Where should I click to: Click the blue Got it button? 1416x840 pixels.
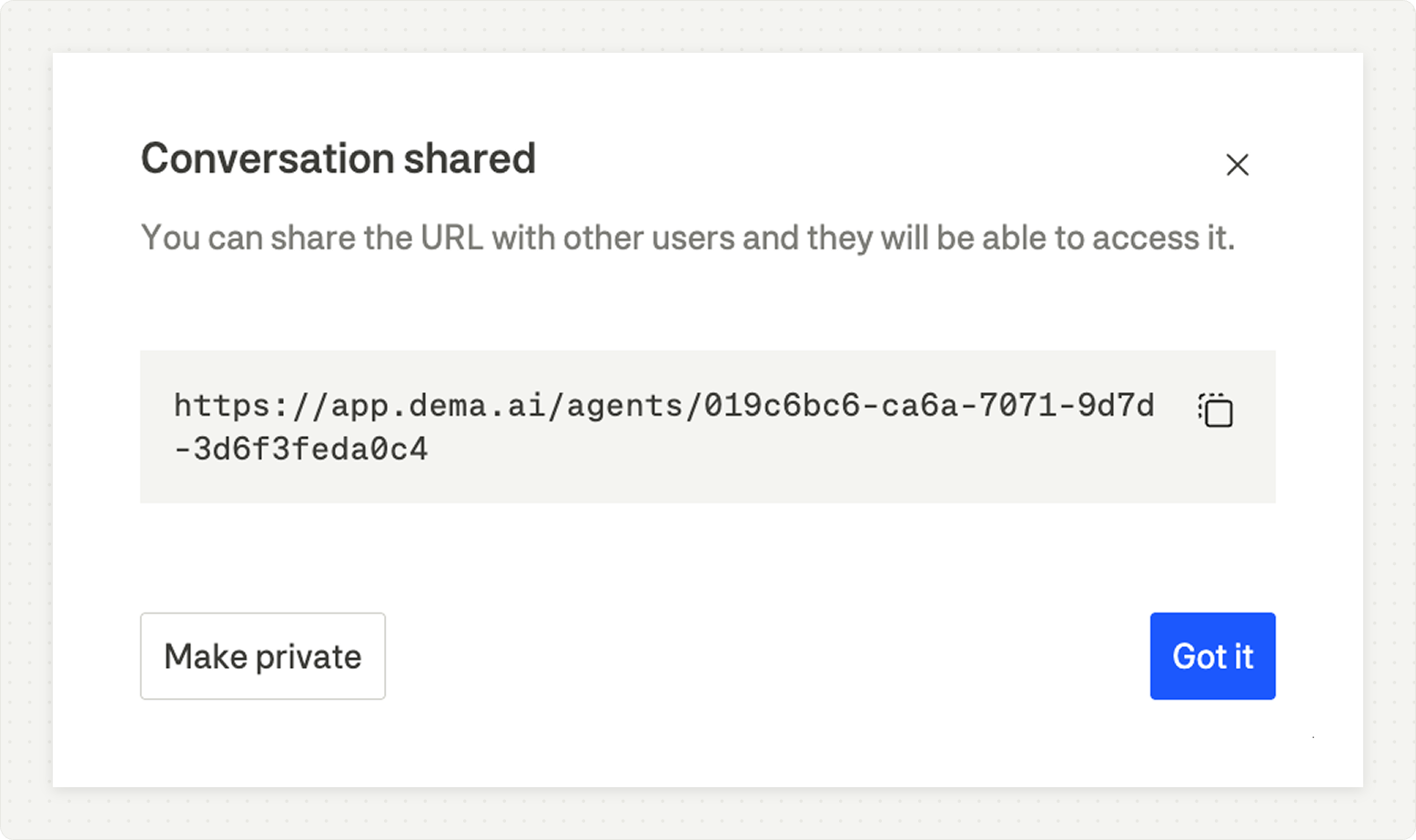click(x=1212, y=656)
